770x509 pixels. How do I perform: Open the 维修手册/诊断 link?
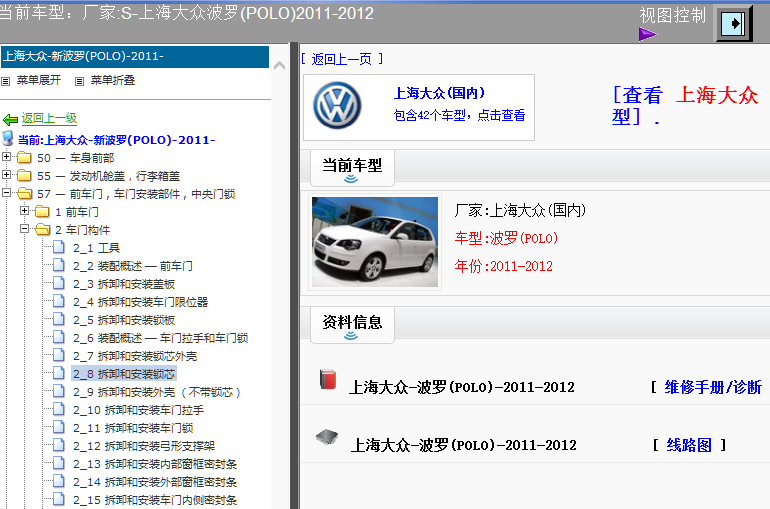click(x=713, y=387)
